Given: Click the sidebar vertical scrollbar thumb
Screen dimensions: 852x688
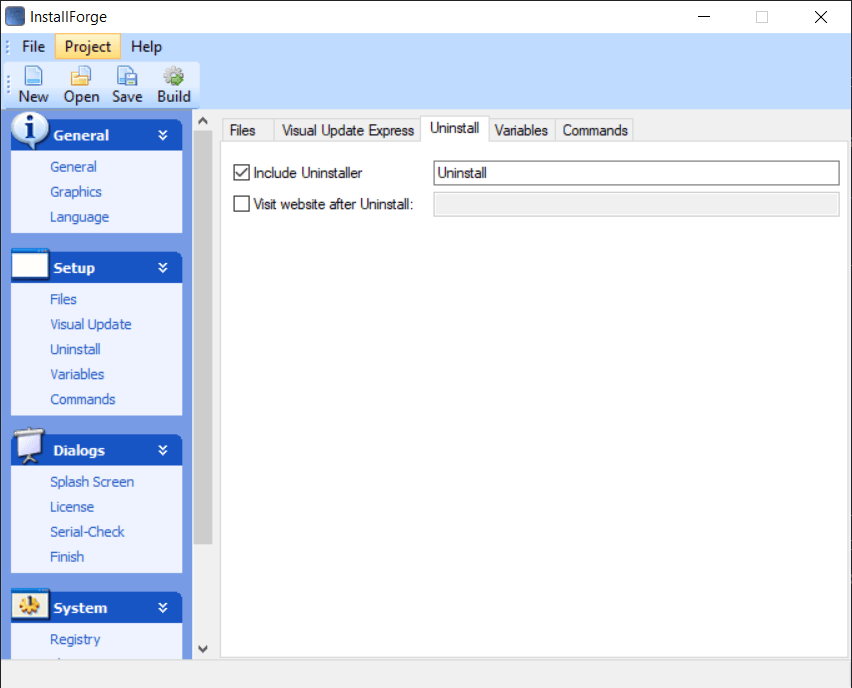Looking at the screenshot, I should [203, 337].
